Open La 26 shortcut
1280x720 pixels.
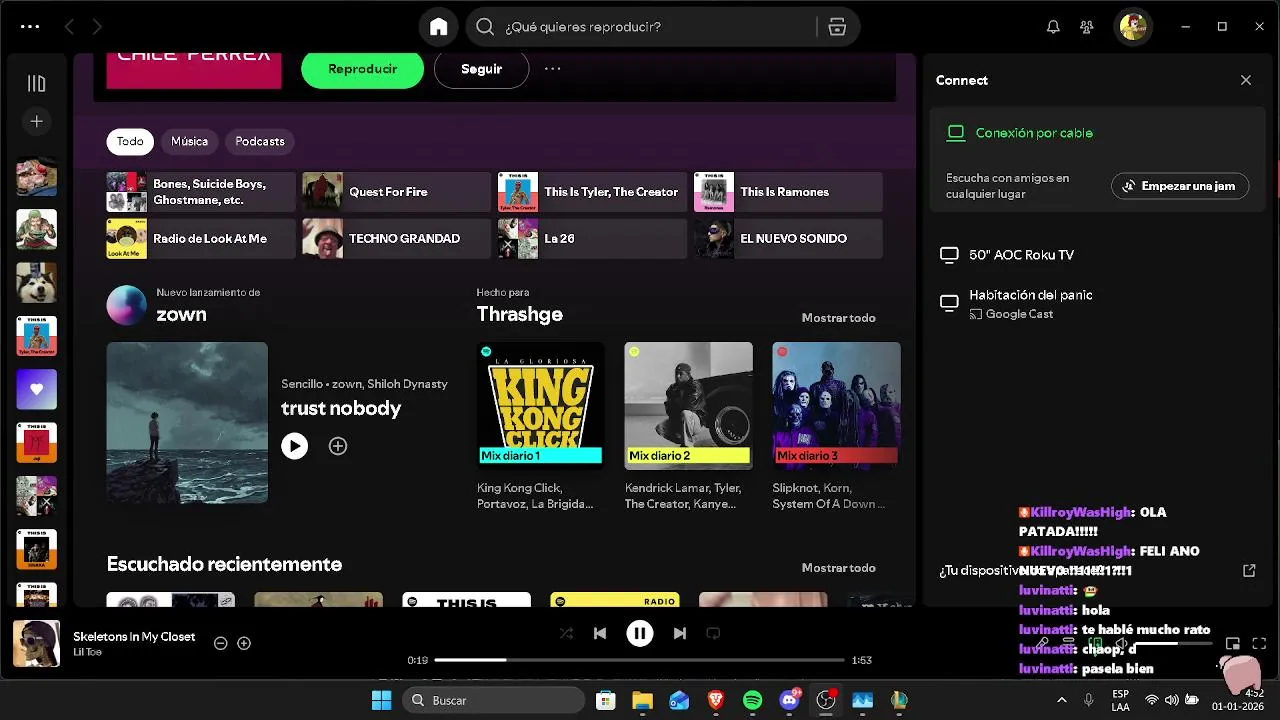[593, 239]
